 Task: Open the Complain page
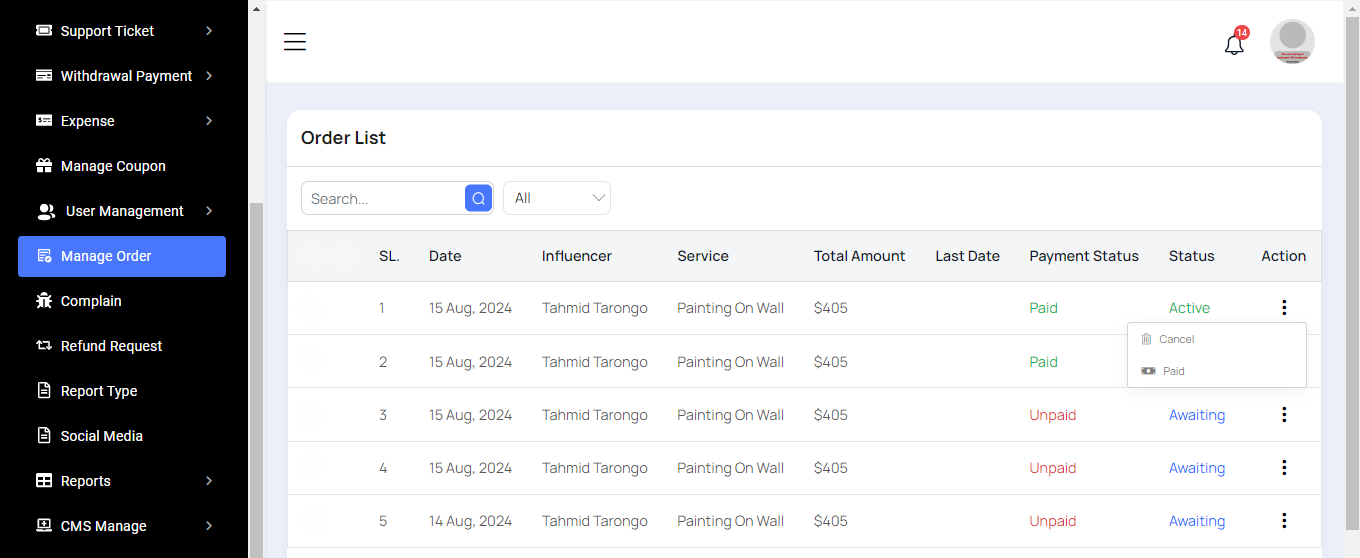click(91, 301)
